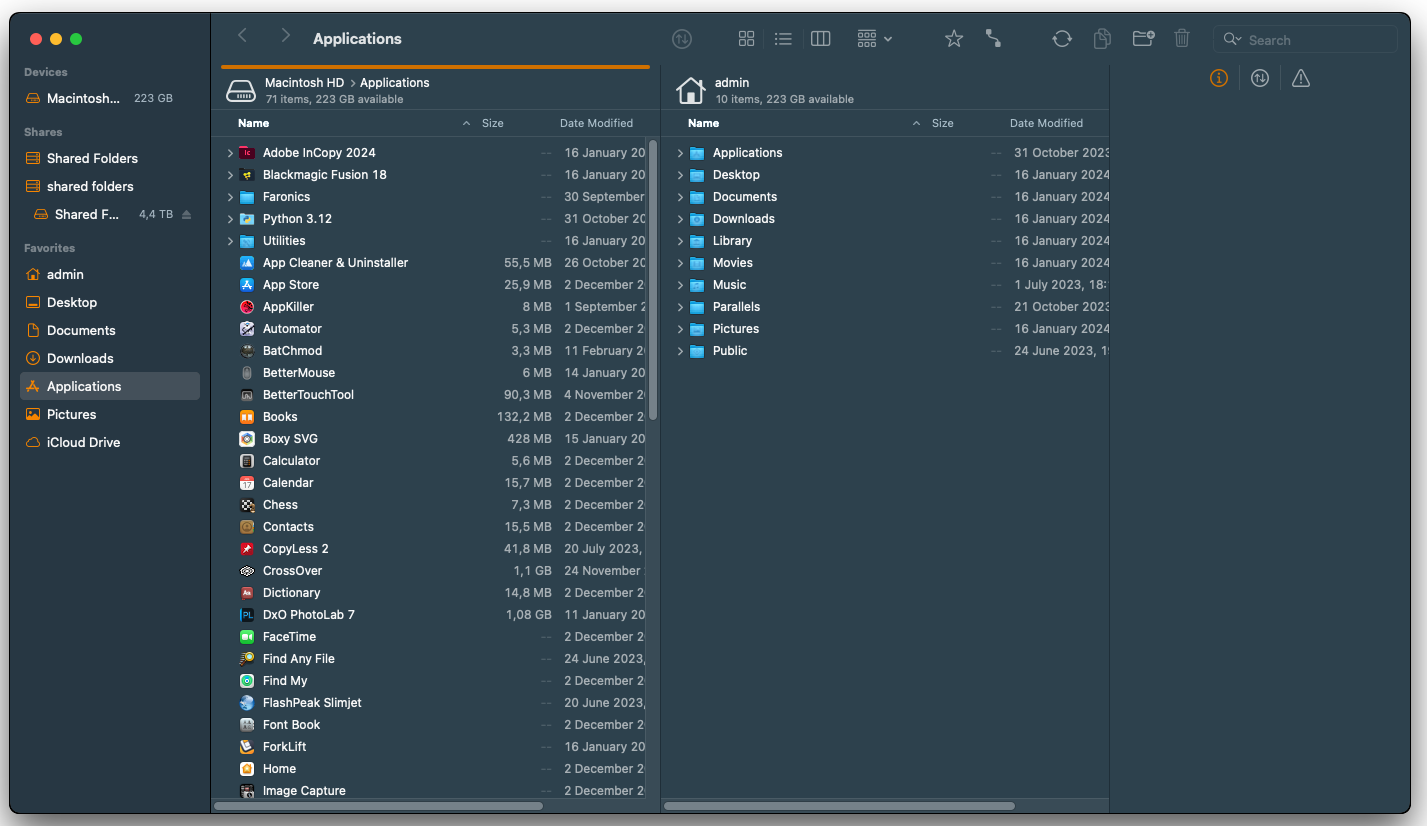1427x826 pixels.
Task: Click the Chess app icon
Action: 247,505
